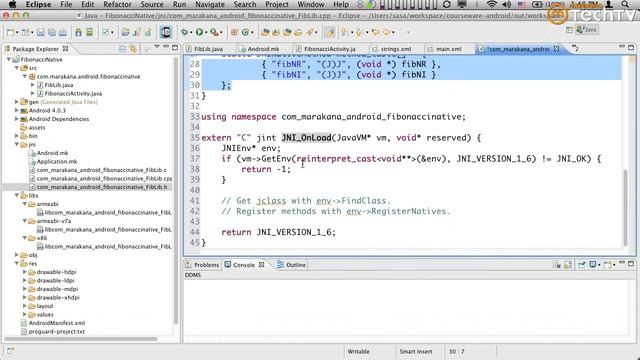Click the Open Type folder icon

pyautogui.click(x=265, y=32)
